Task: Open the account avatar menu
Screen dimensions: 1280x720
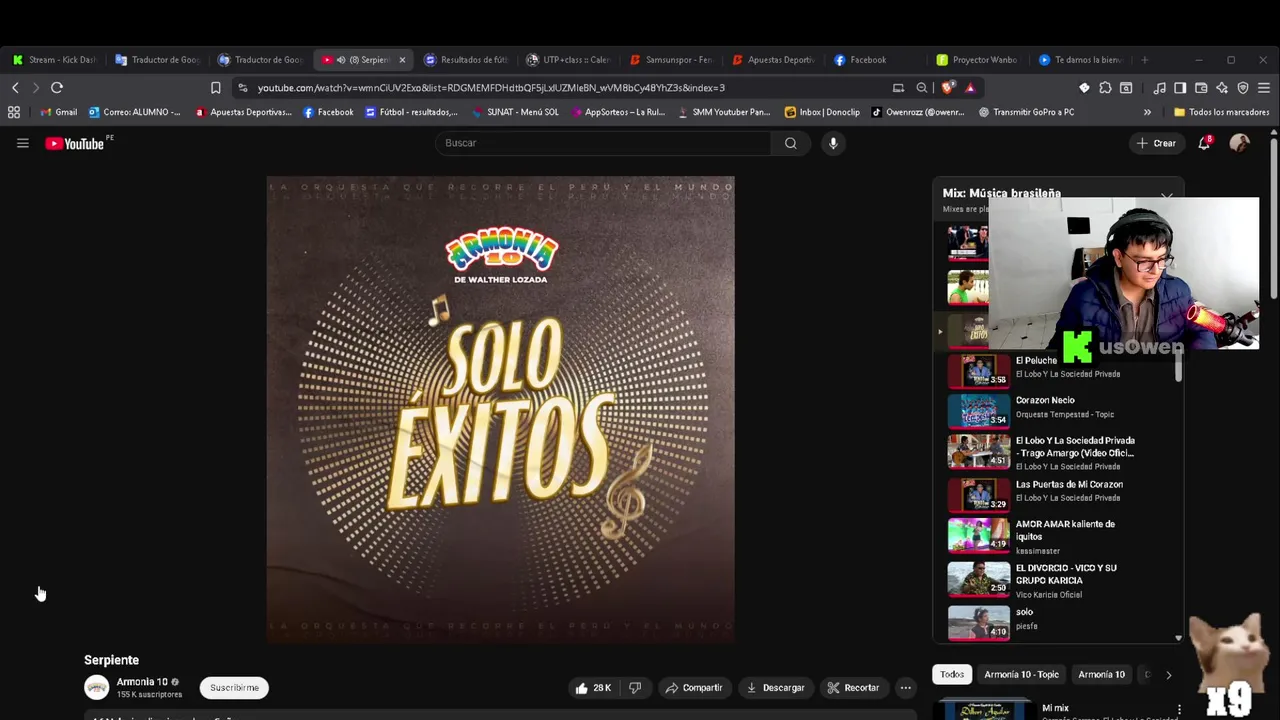Action: [x=1240, y=143]
